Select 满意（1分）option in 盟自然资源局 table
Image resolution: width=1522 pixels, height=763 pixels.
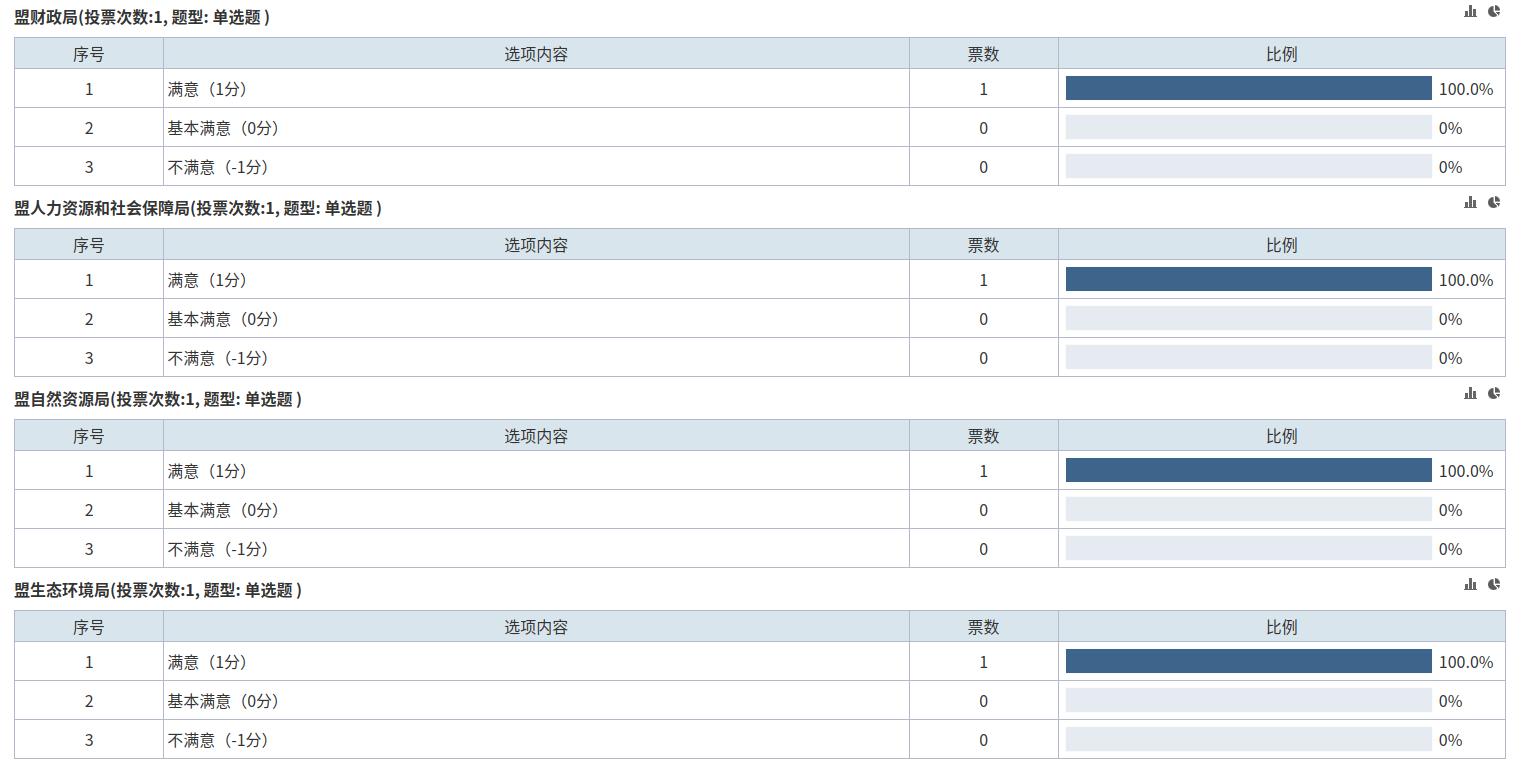(207, 471)
